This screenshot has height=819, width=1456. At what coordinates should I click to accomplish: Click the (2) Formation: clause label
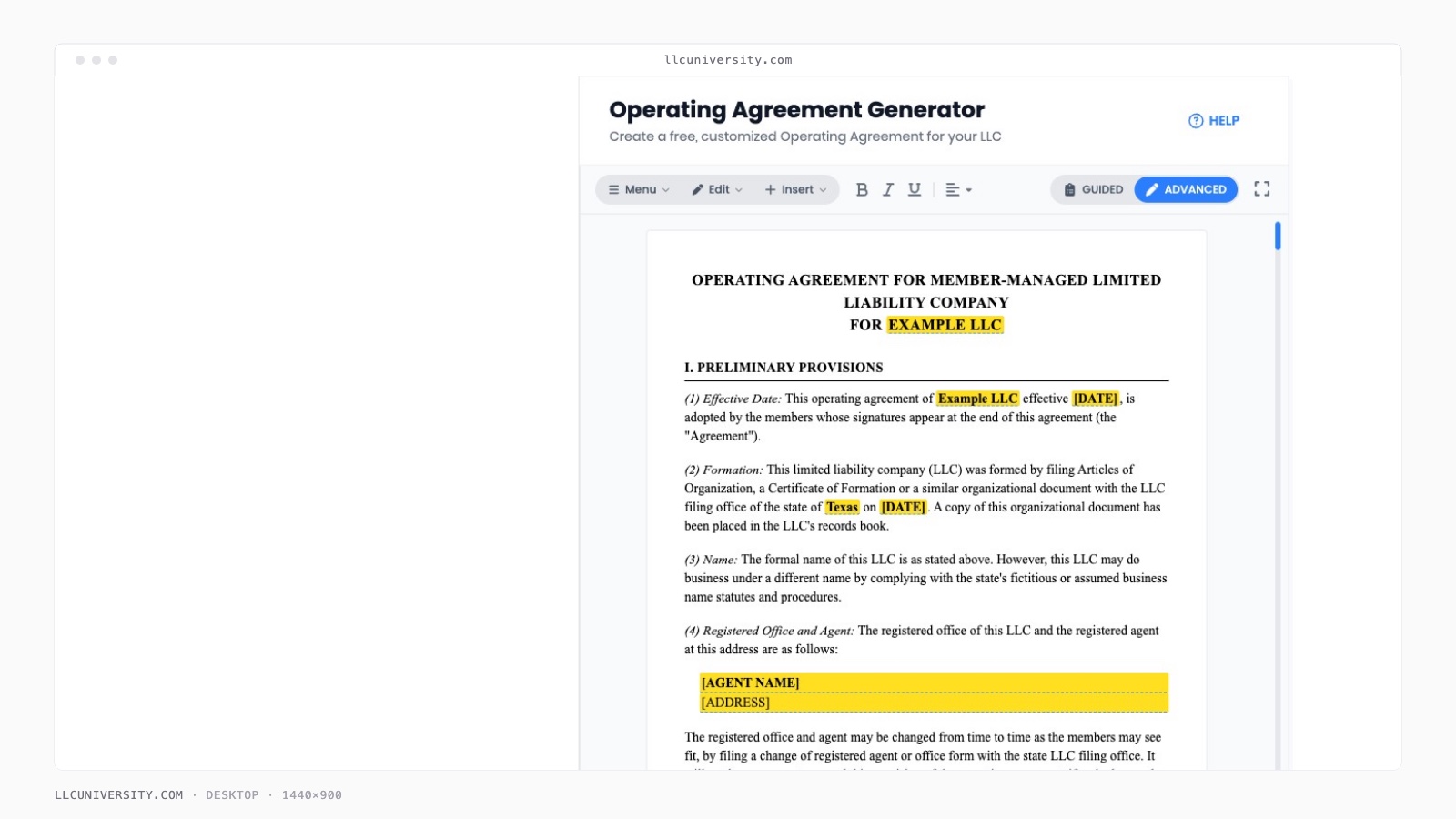pos(723,470)
